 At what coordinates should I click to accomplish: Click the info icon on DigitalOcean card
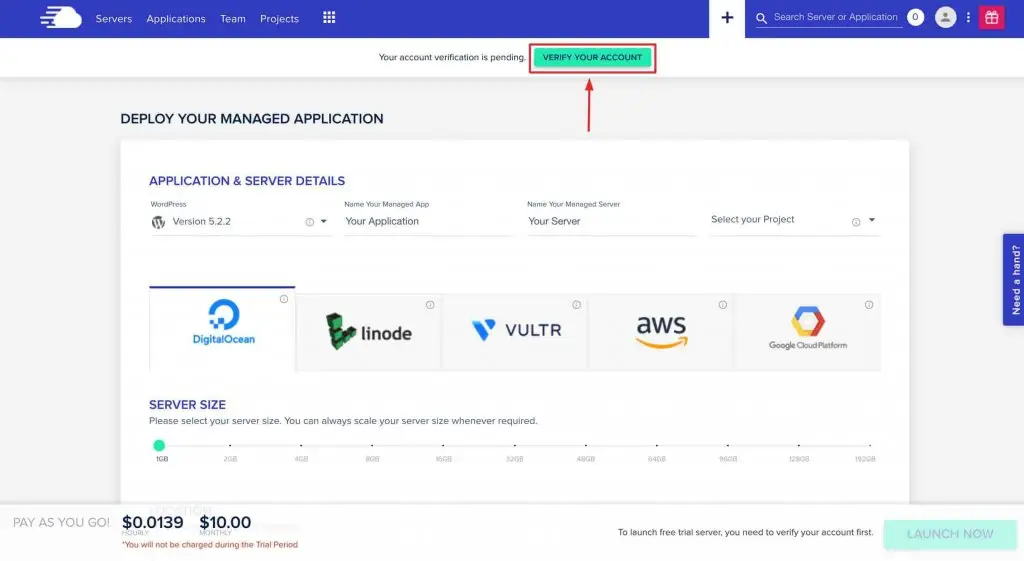(x=283, y=299)
